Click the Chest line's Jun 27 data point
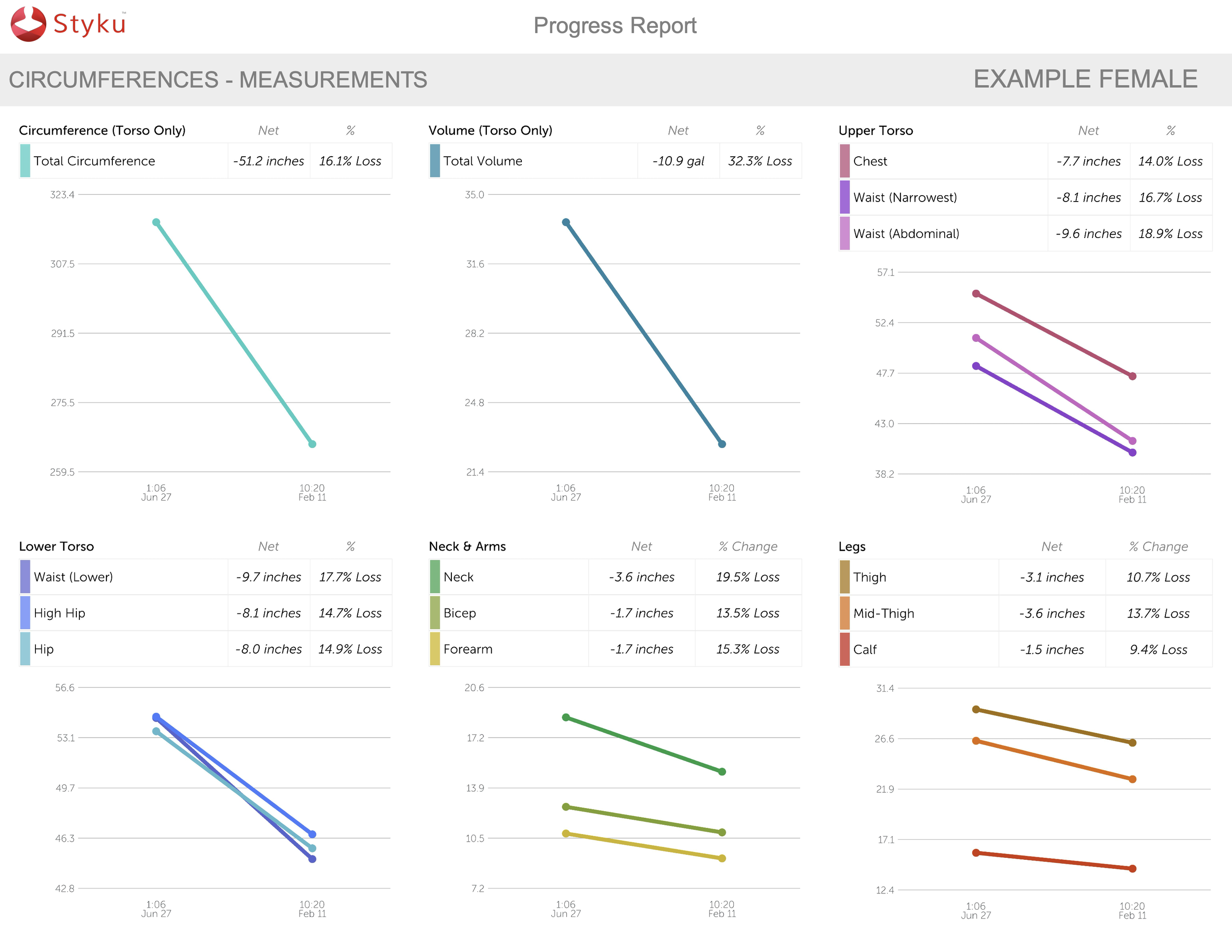Viewport: 1232px width, 952px height. tap(976, 293)
